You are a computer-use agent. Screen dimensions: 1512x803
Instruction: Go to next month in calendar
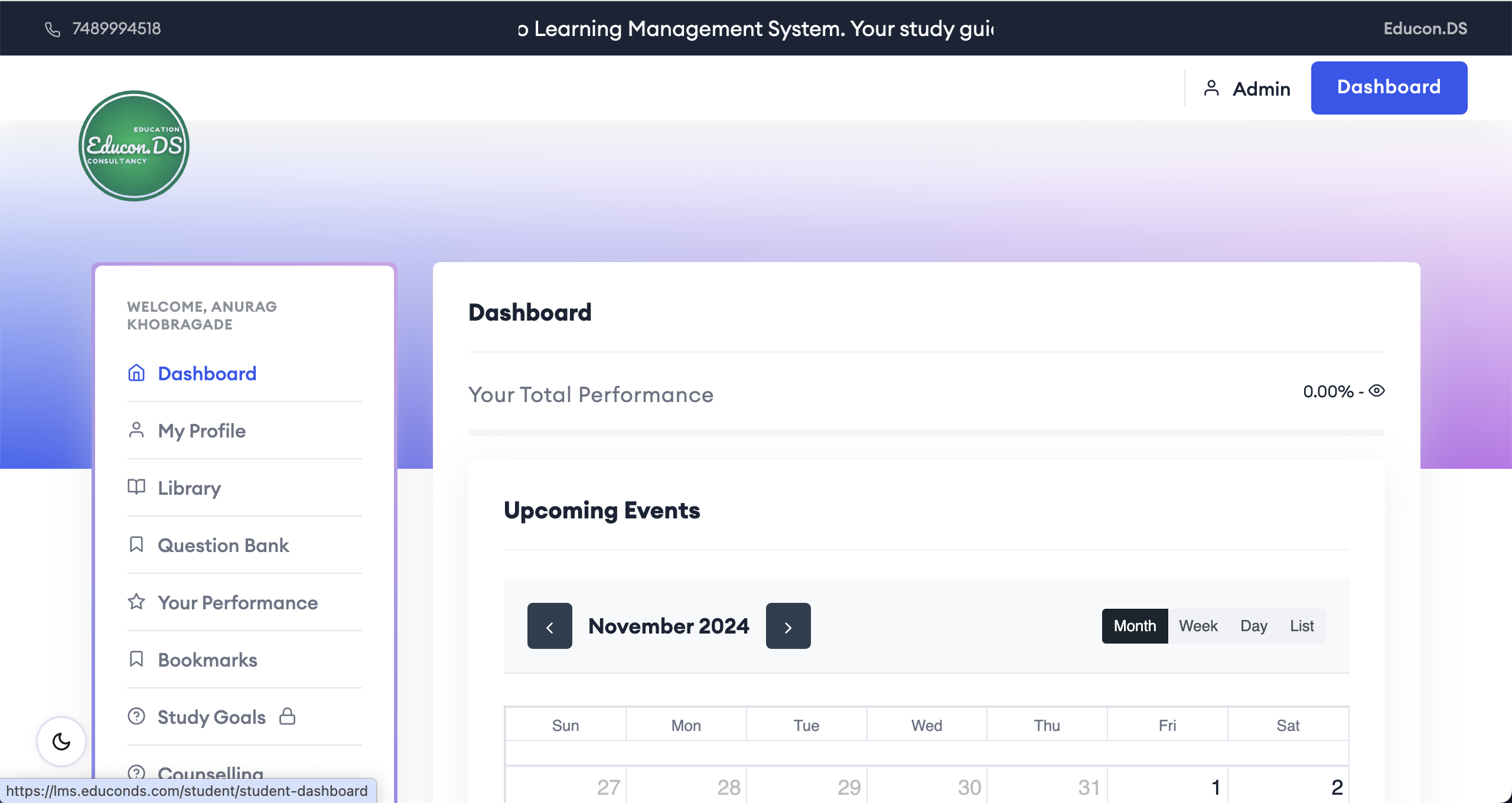tap(788, 626)
